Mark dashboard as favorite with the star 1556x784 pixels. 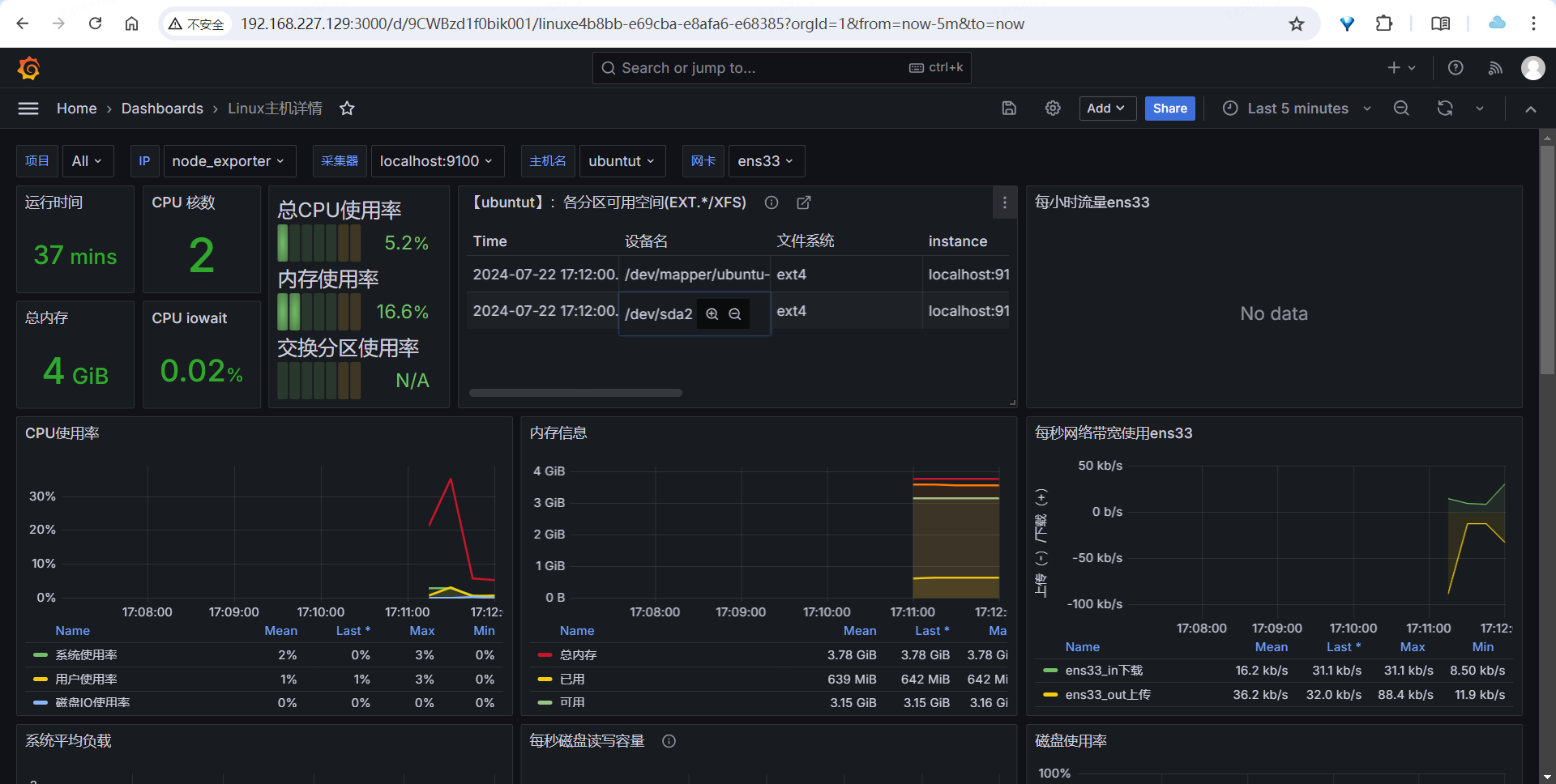pos(347,109)
